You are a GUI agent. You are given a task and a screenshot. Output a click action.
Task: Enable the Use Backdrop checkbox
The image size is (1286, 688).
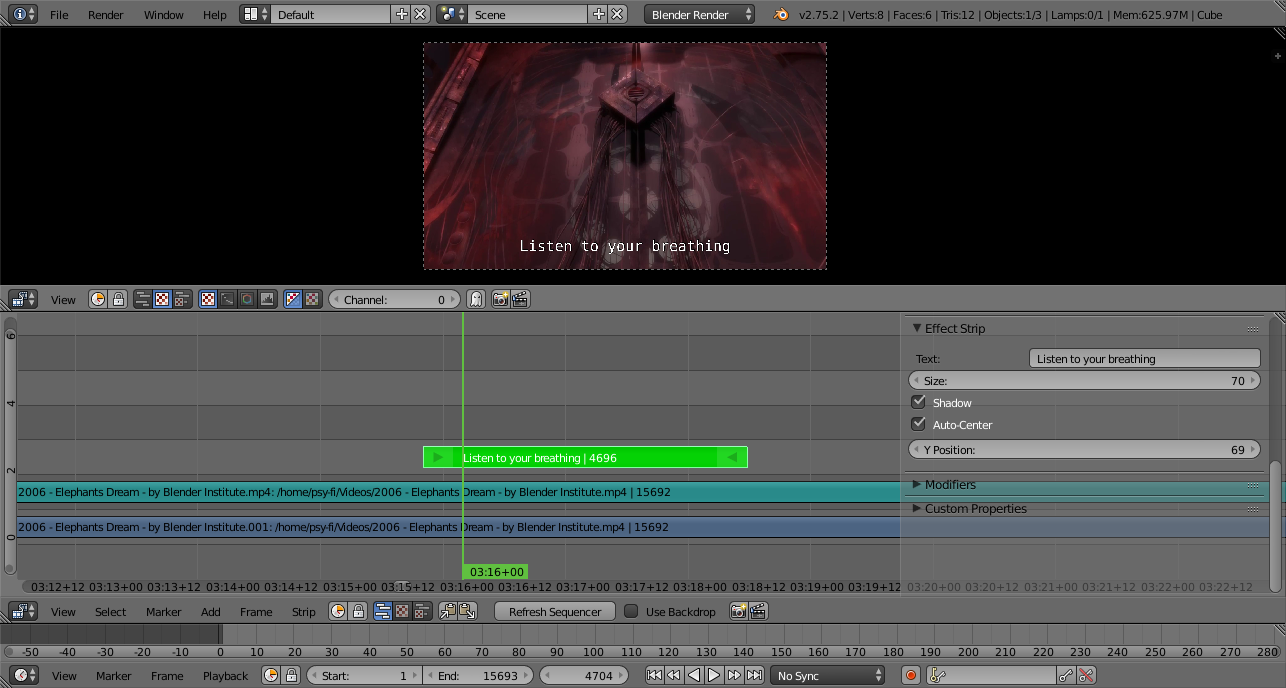coord(631,611)
